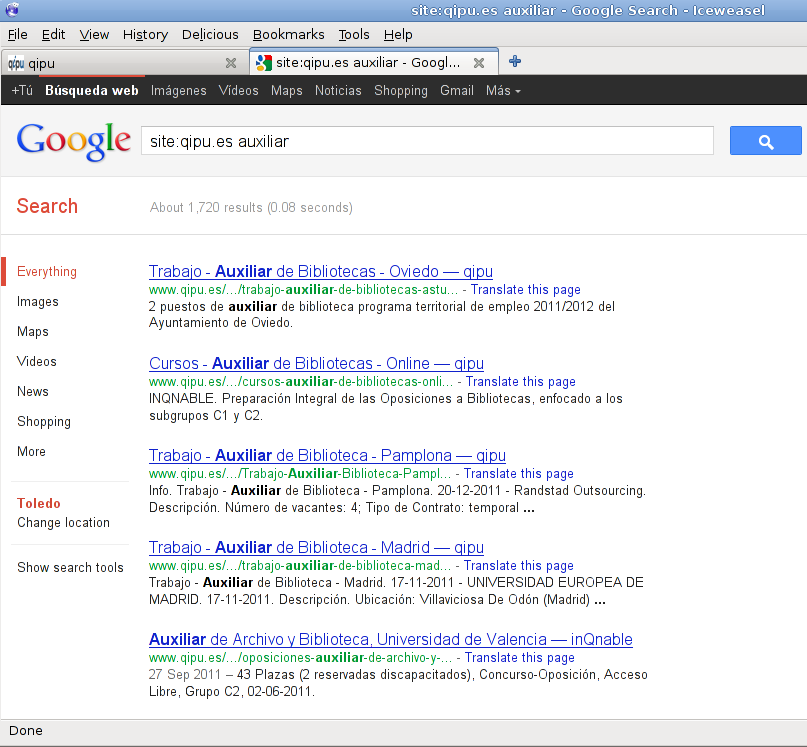Click Done in the status bar
807x747 pixels.
(x=26, y=731)
